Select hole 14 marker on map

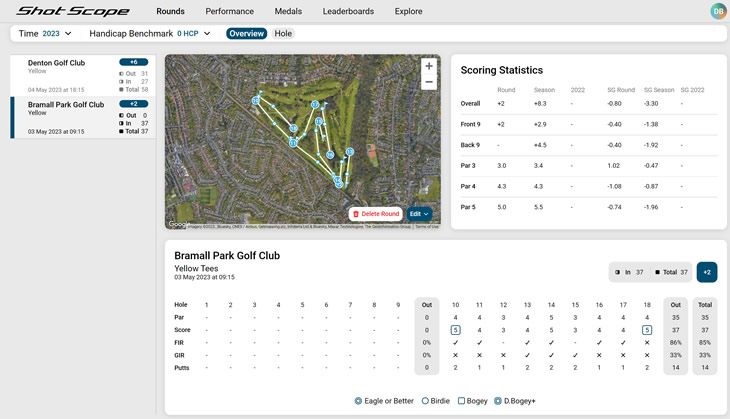click(337, 180)
